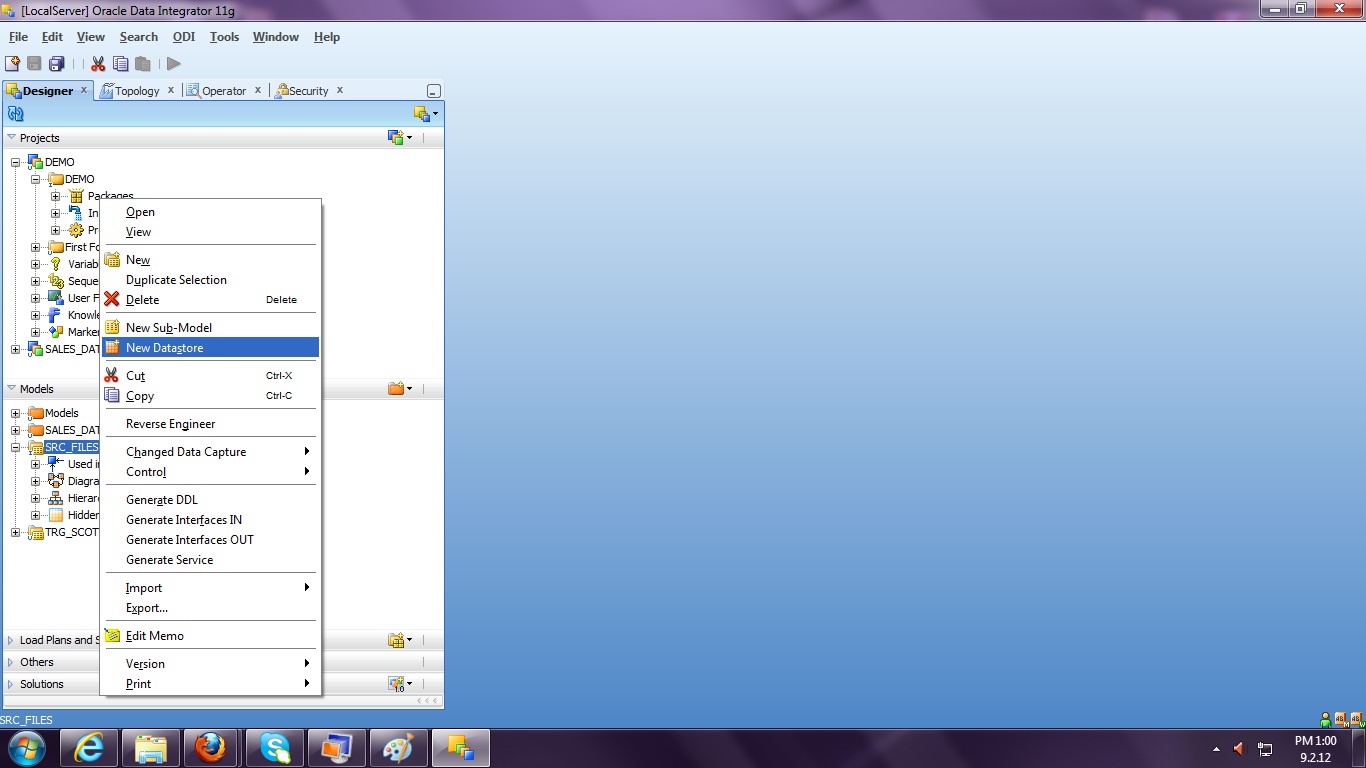Click the Copy icon in the main toolbar
Screen dimensions: 1366x768
tap(120, 63)
